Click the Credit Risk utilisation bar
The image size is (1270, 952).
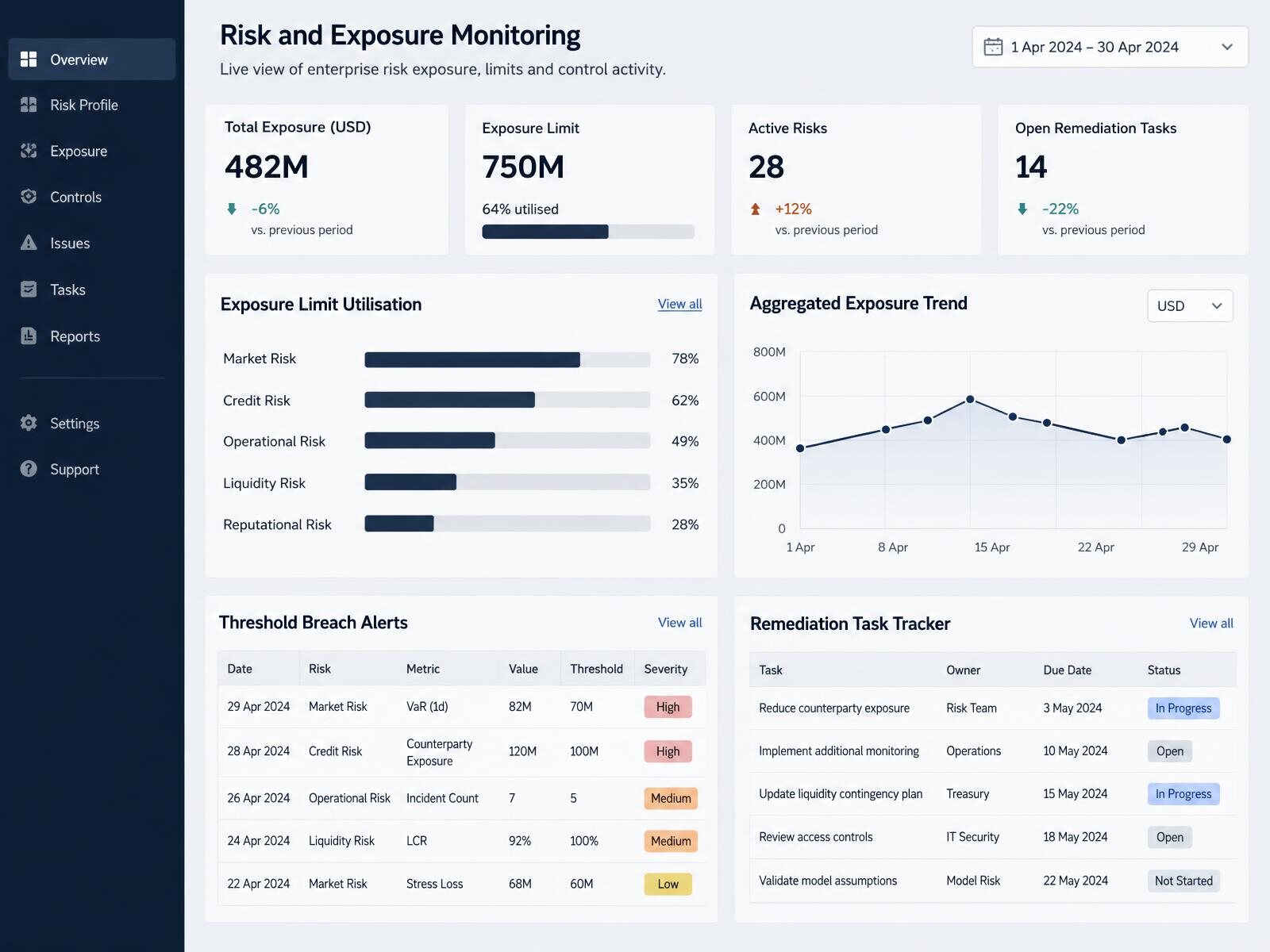507,400
